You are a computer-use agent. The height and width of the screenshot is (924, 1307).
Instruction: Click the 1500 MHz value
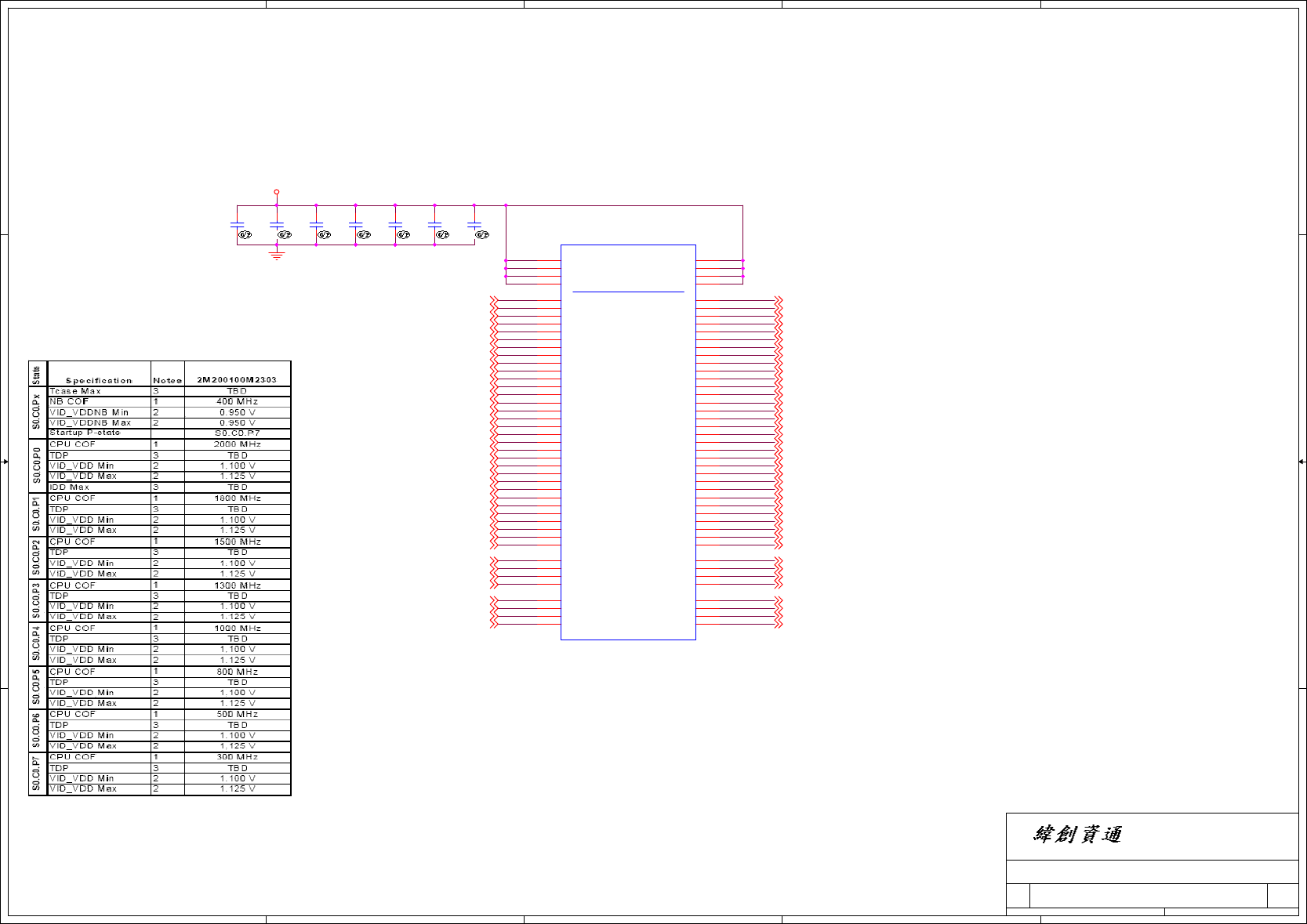click(x=238, y=542)
